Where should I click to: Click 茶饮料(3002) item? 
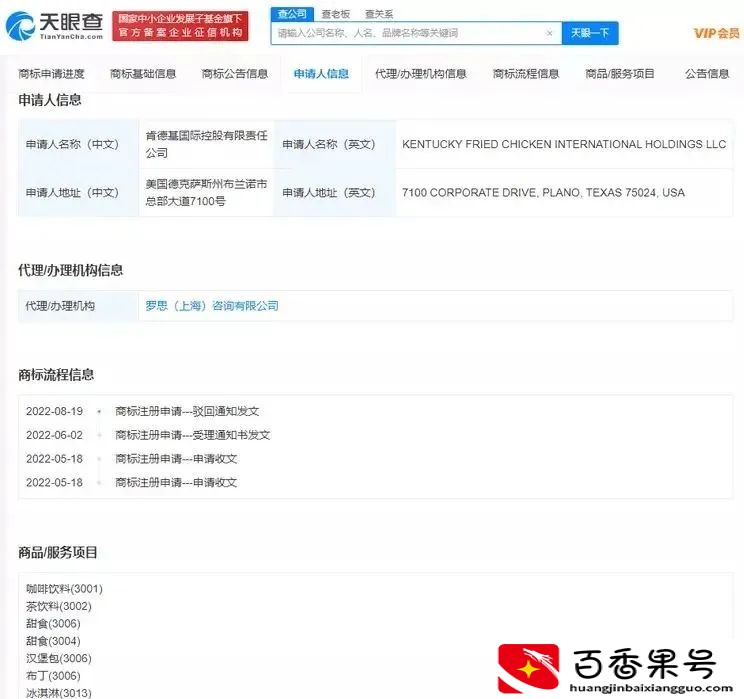point(59,606)
